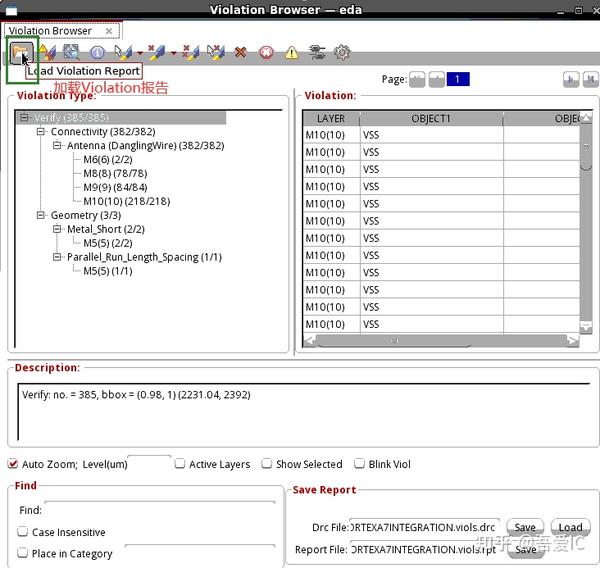
Task: Click the Drc File path field
Action: coord(425,527)
